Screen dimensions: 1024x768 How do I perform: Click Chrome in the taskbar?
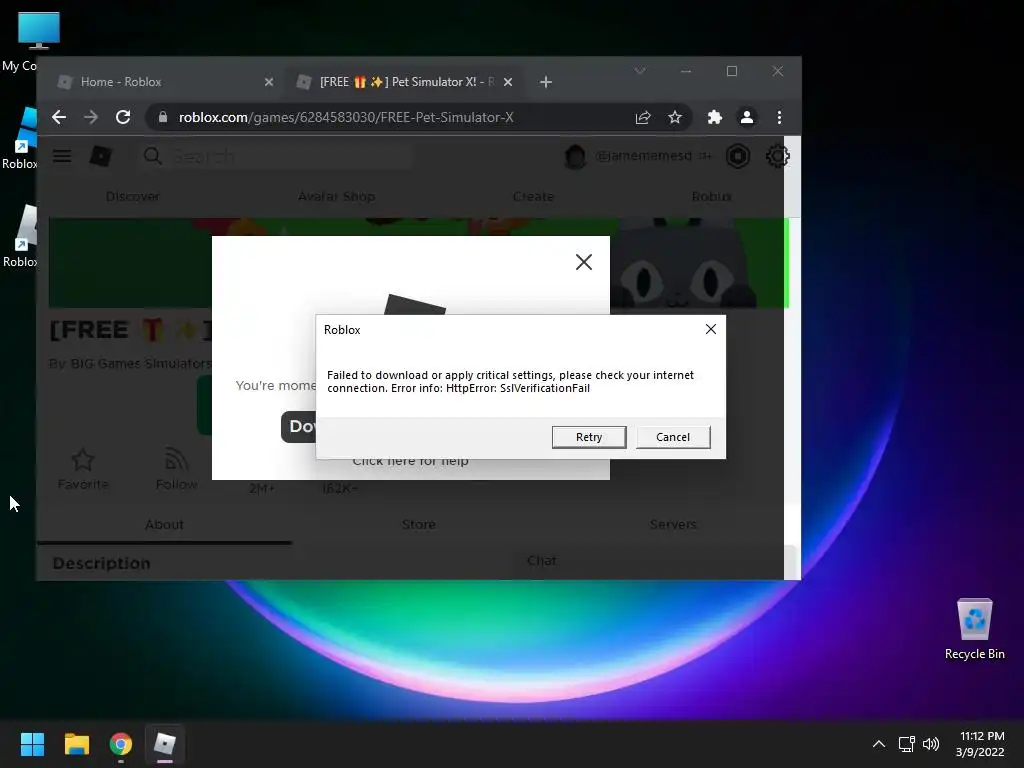pyautogui.click(x=121, y=744)
